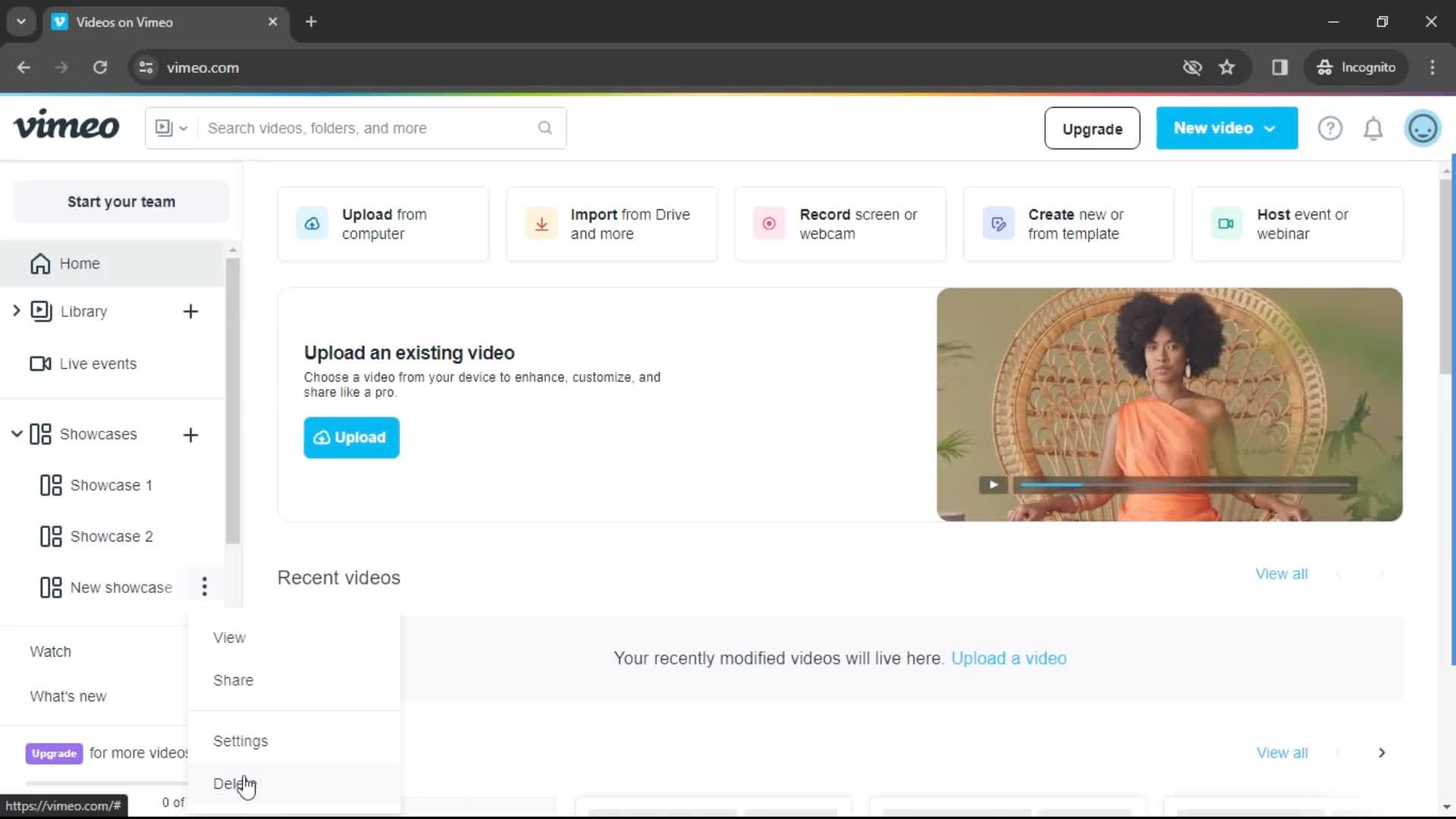Select the Delete option from context menu
Image resolution: width=1456 pixels, height=819 pixels.
(x=234, y=783)
